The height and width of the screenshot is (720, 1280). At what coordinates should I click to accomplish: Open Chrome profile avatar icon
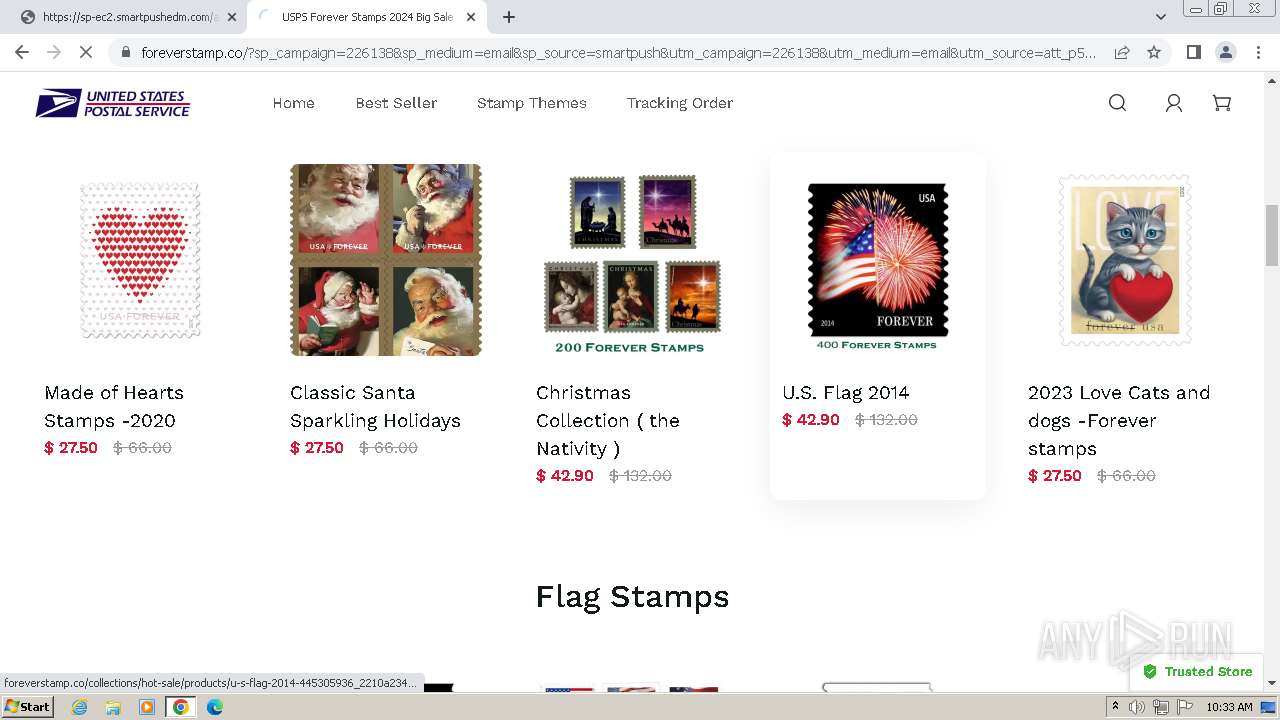pos(1225,52)
